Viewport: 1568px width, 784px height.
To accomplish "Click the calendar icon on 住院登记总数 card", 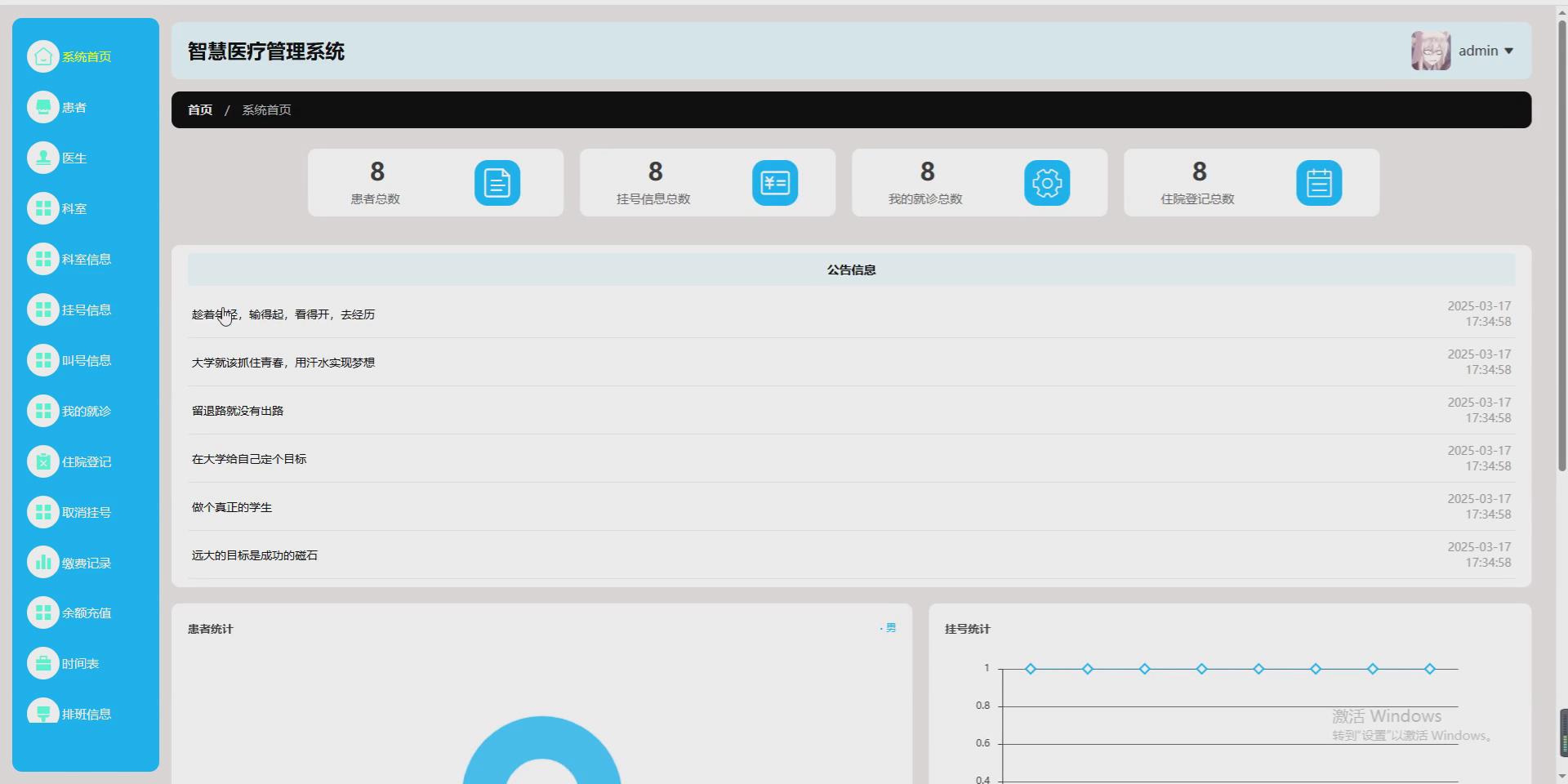I will pyautogui.click(x=1319, y=183).
